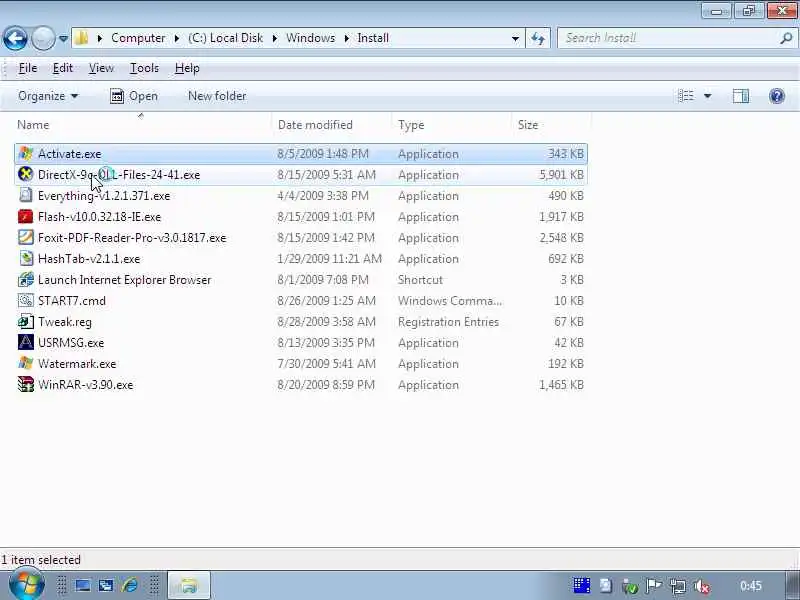Click the Action Center flag tray icon
800x600 pixels.
(654, 586)
